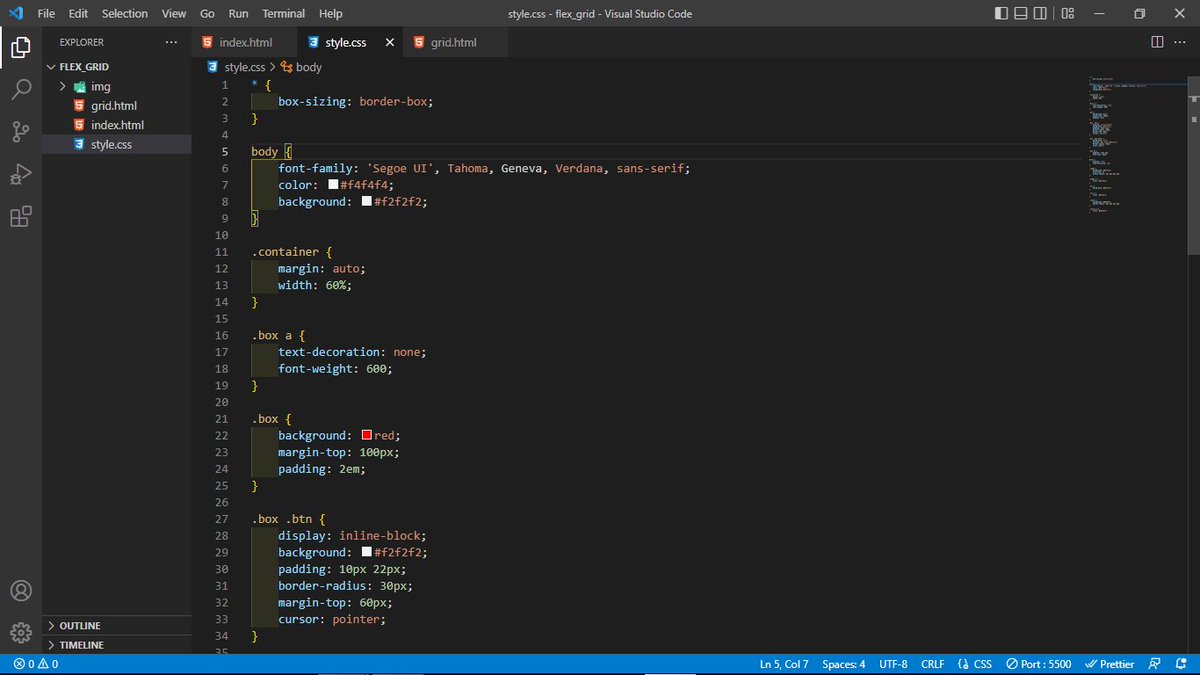Open the Selection menu
The width and height of the screenshot is (1200, 675).
click(x=125, y=13)
